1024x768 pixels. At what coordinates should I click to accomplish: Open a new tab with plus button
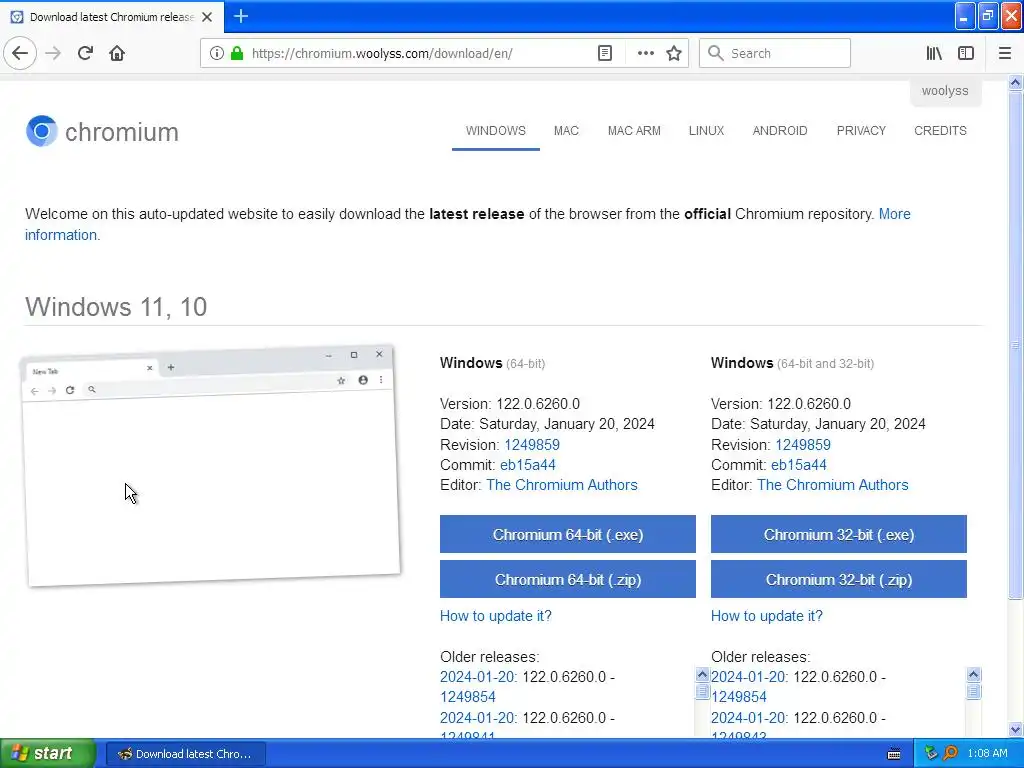[241, 16]
